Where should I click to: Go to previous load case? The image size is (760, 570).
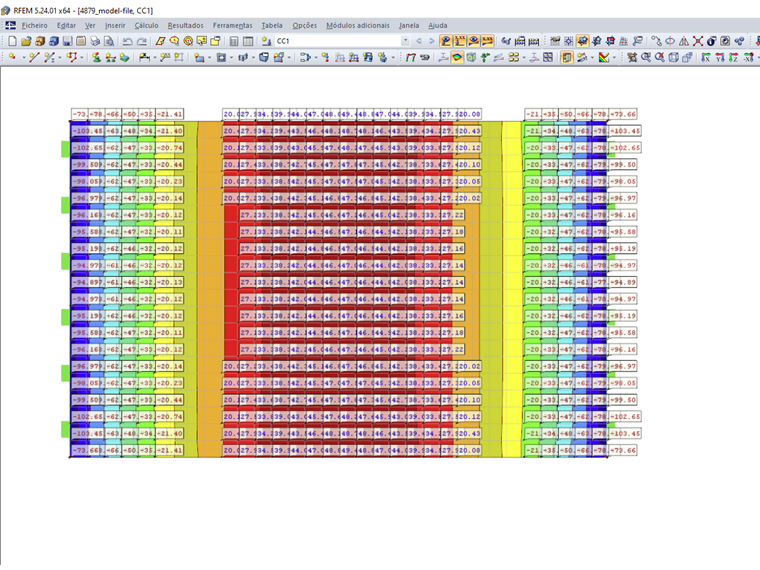419,41
